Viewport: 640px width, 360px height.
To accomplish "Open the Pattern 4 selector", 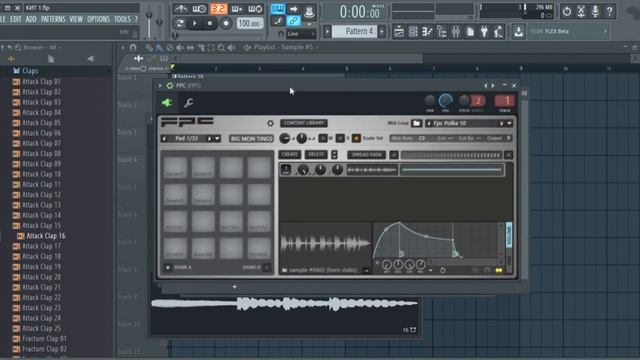I will (x=353, y=31).
